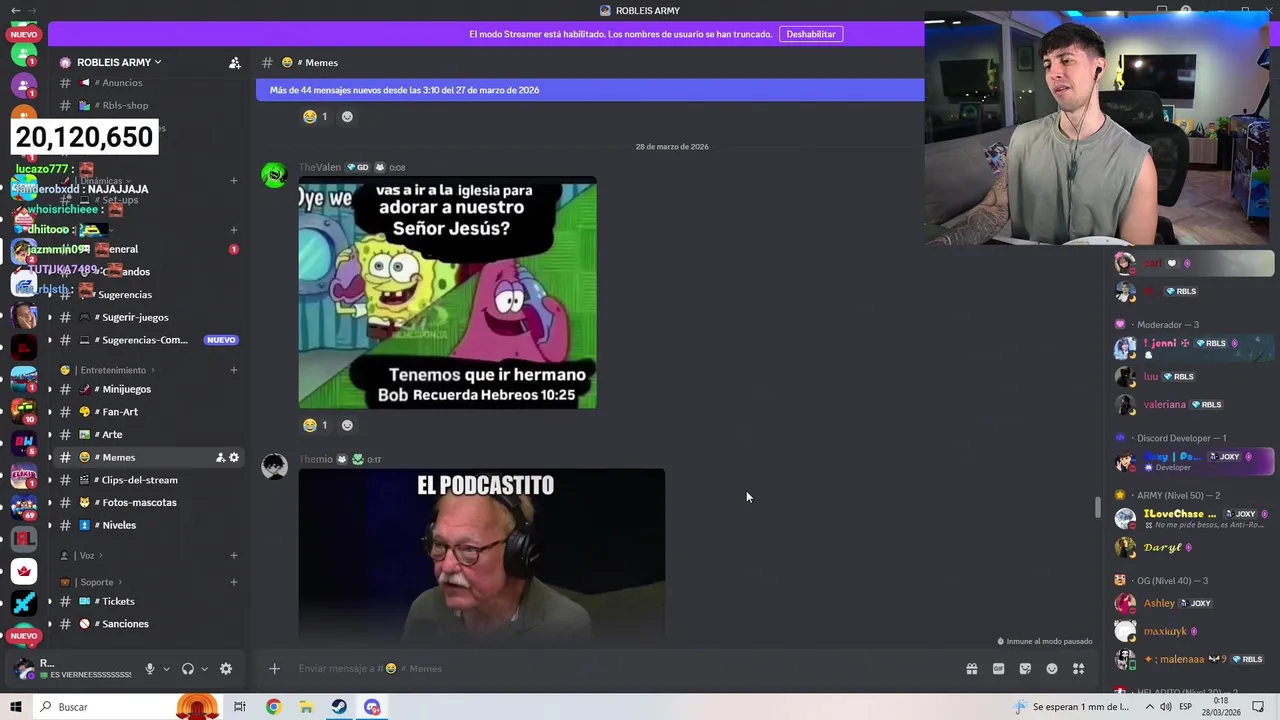Open File Explorer from the taskbar

[306, 707]
